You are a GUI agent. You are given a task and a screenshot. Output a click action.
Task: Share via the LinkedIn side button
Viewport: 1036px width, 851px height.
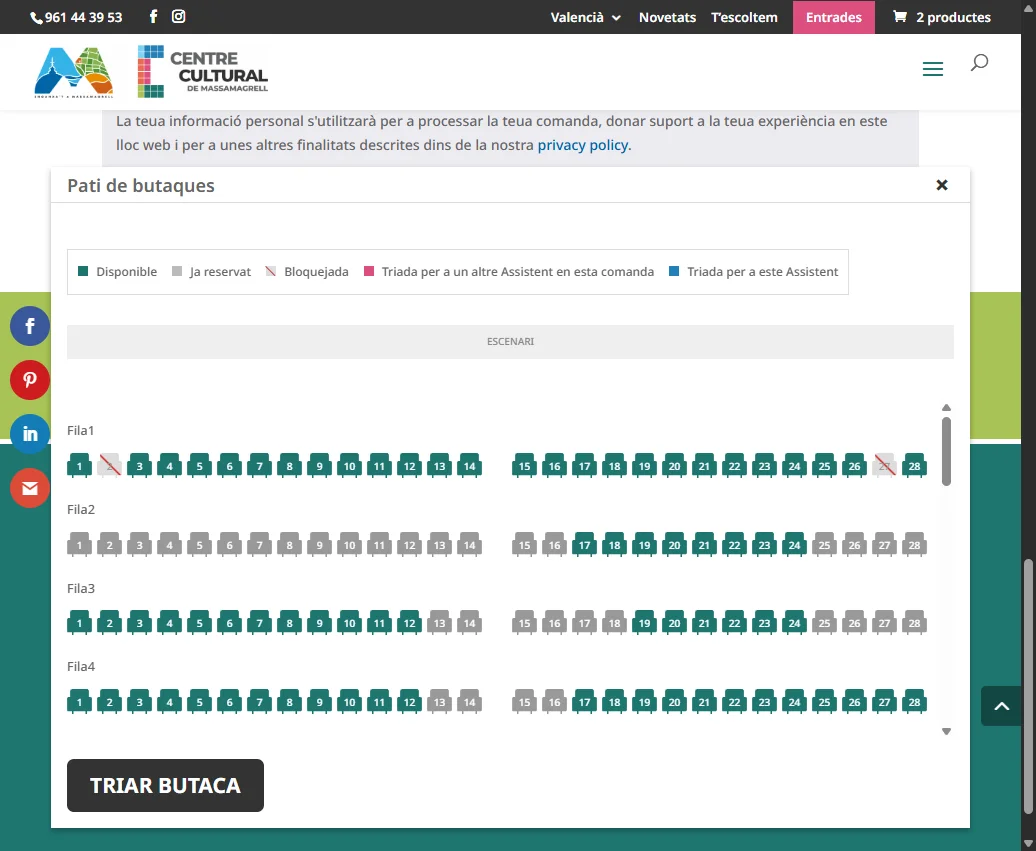point(30,434)
